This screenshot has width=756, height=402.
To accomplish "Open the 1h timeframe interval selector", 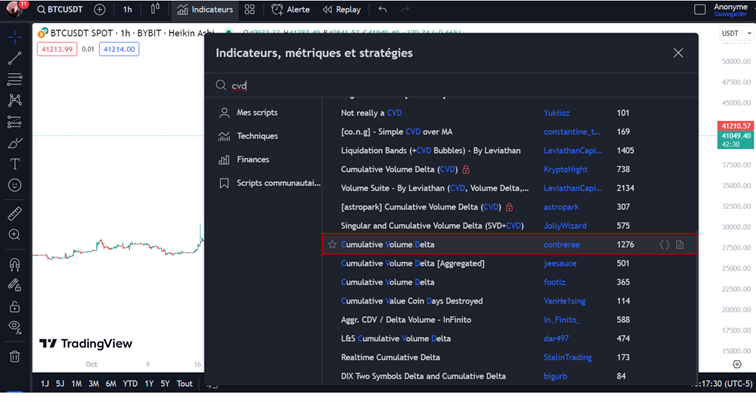I will pos(127,10).
